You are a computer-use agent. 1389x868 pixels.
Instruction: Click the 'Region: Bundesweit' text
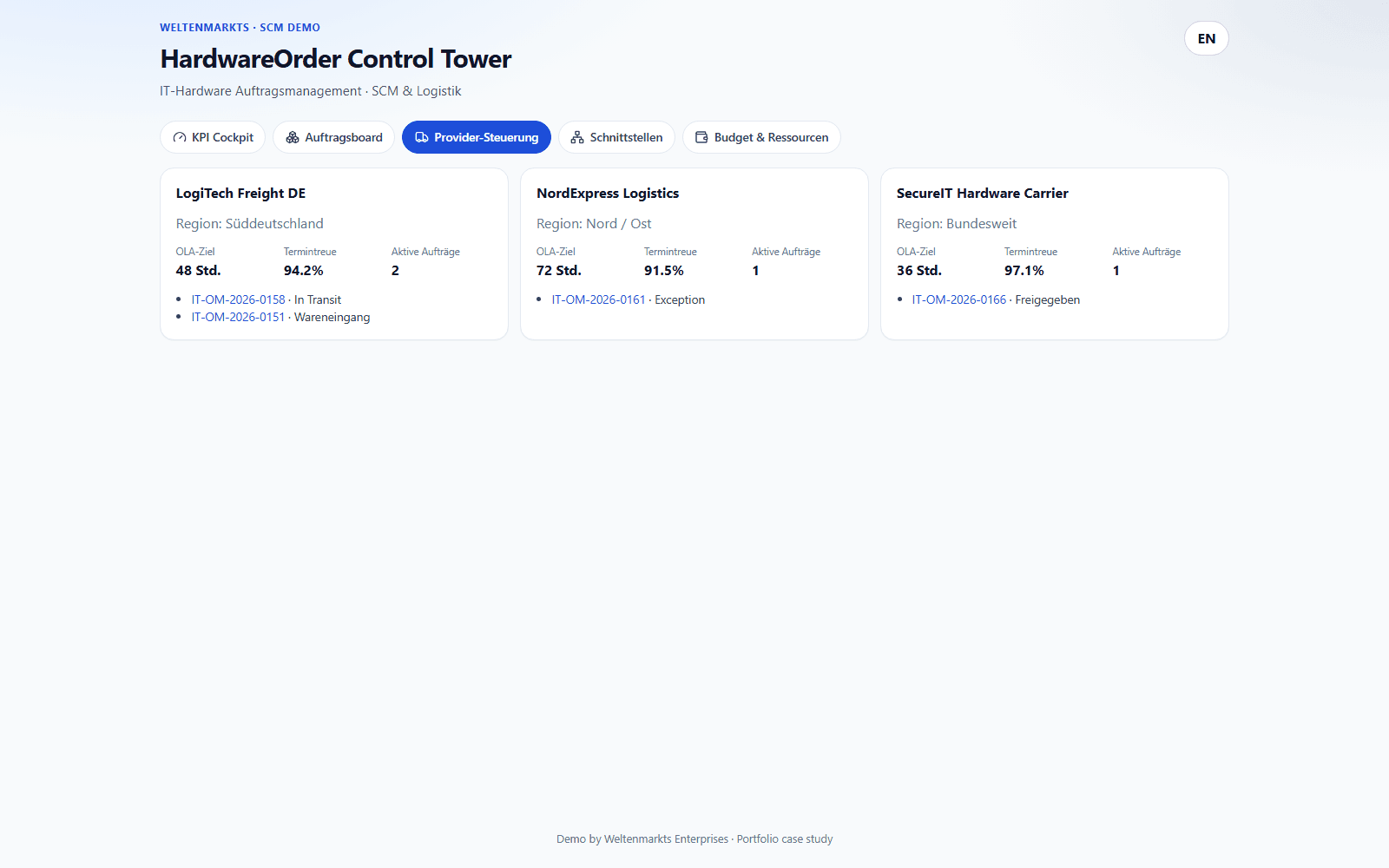coord(957,224)
